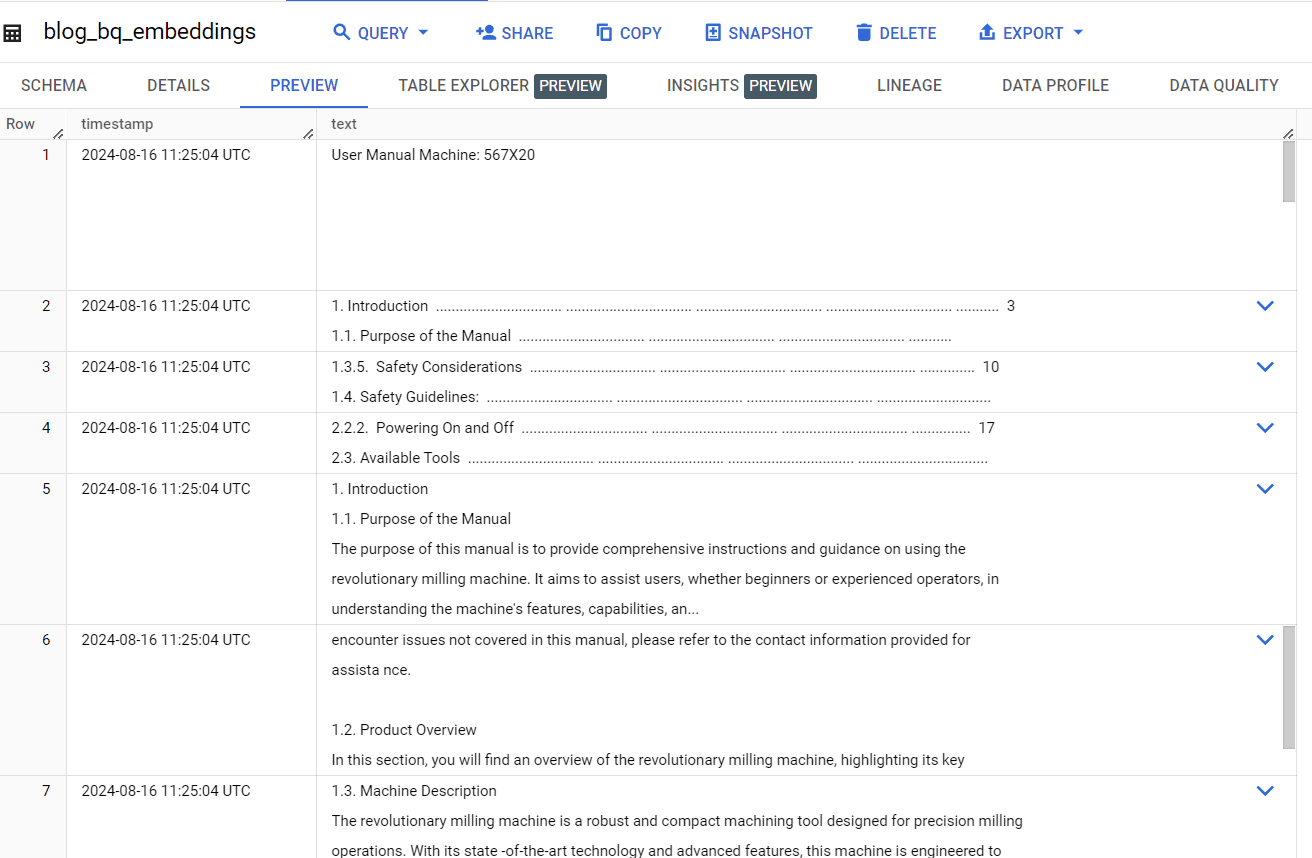Collapse row 6 with its chevron
Image resolution: width=1312 pixels, height=858 pixels.
pyautogui.click(x=1265, y=639)
